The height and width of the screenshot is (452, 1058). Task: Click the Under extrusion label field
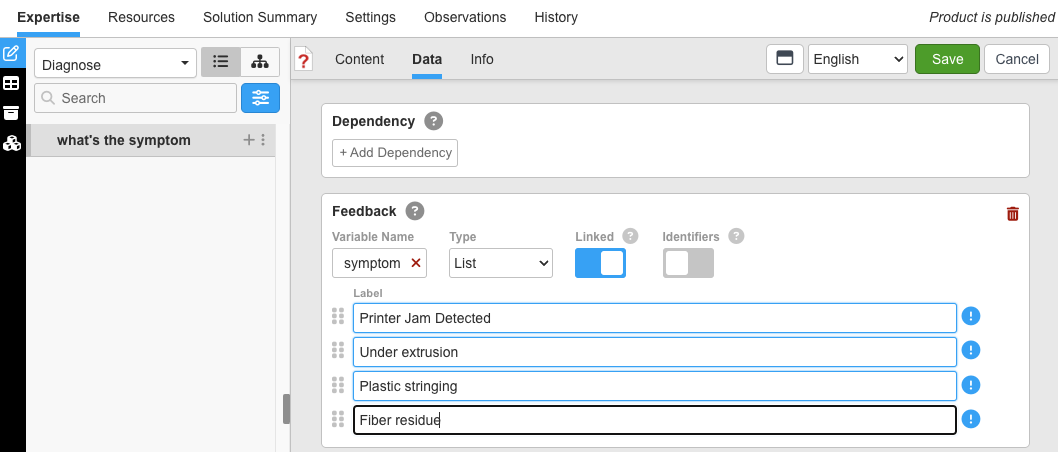click(x=654, y=352)
